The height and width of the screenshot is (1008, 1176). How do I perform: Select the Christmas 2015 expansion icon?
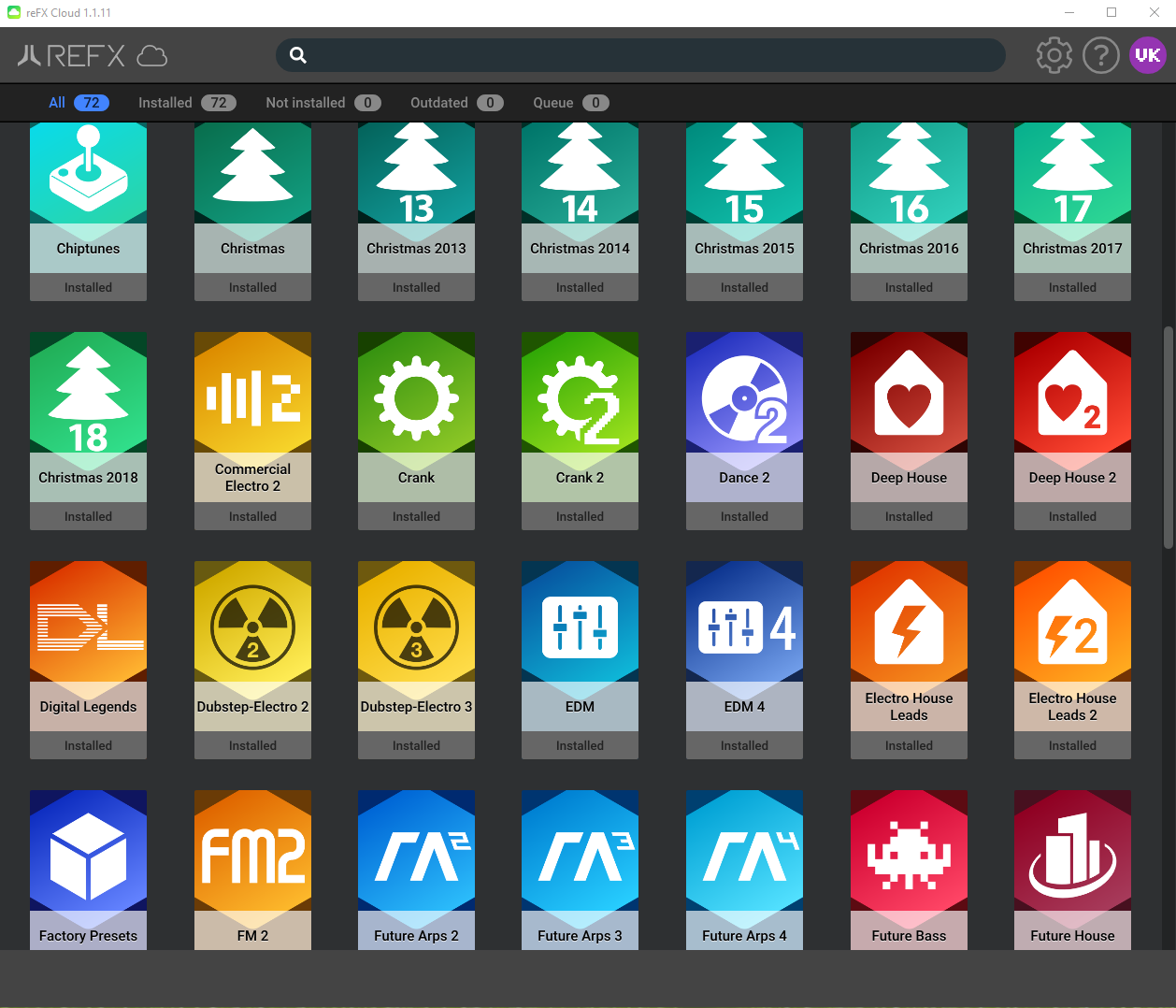(744, 173)
